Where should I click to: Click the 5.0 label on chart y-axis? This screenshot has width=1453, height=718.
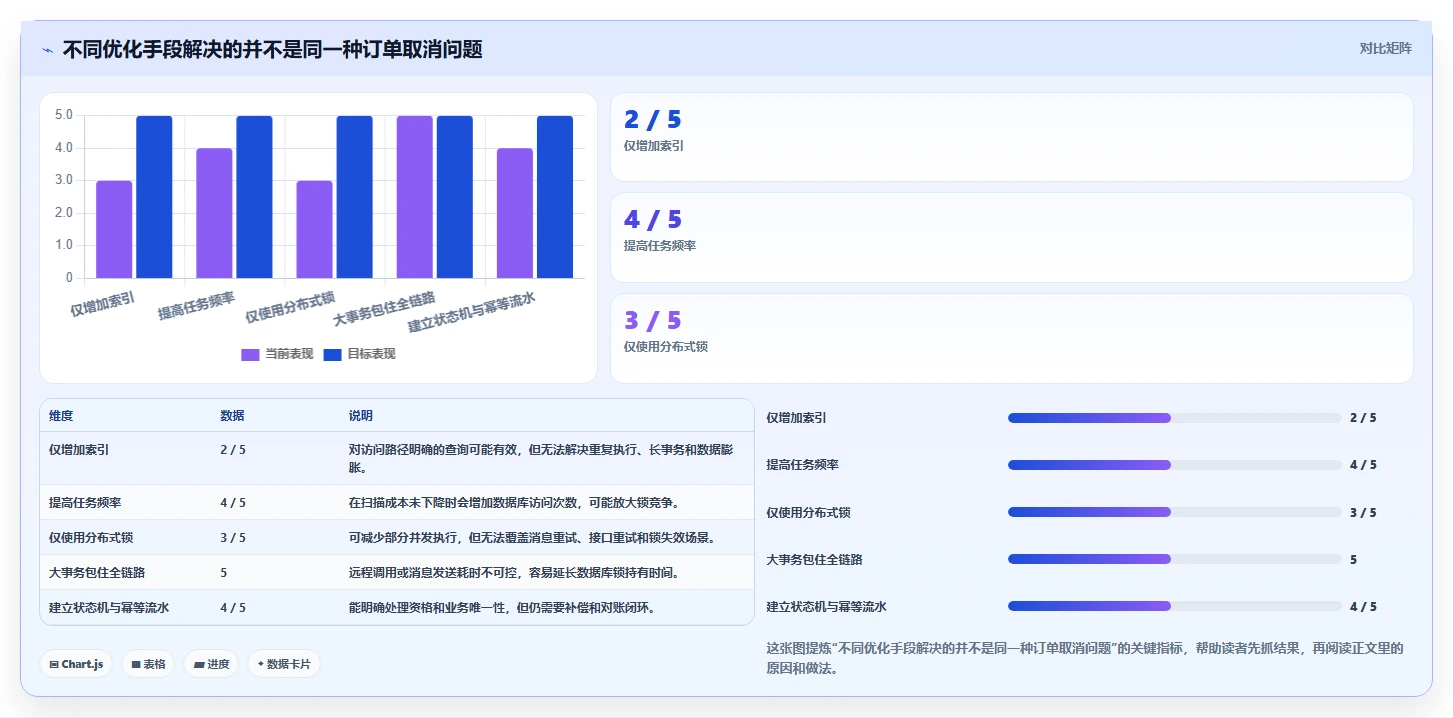[x=63, y=115]
